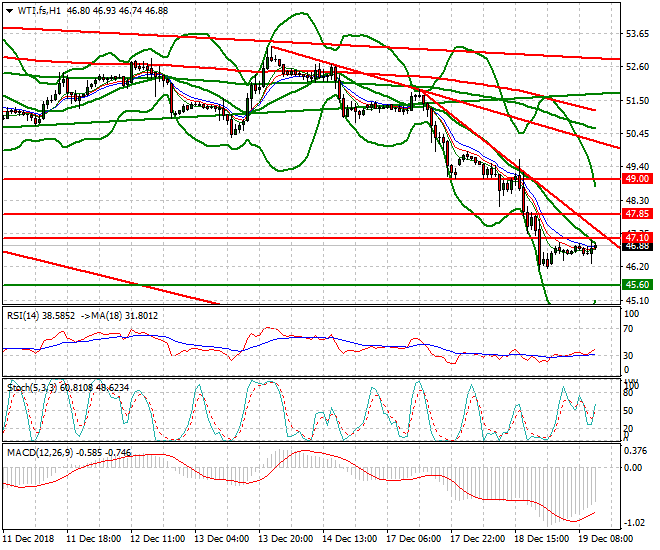The image size is (660, 550).
Task: Click the 45.10 price scale value
Action: [x=638, y=300]
